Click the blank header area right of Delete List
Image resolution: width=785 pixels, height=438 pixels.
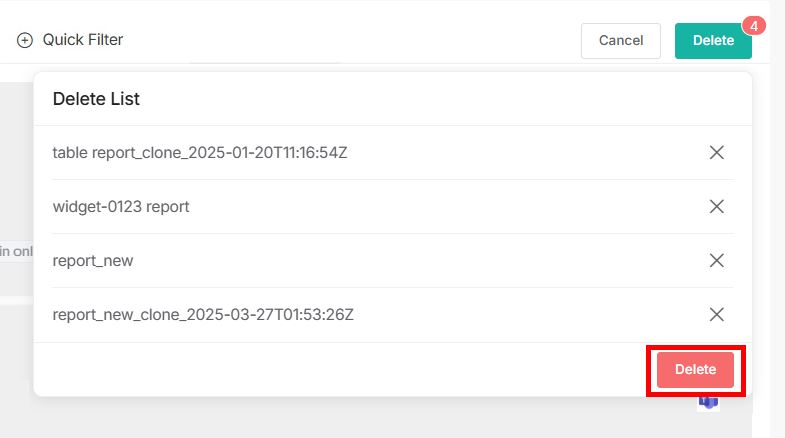point(450,99)
